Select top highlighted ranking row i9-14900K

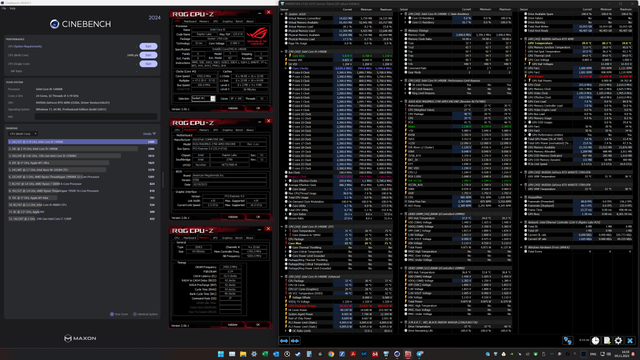[82, 142]
